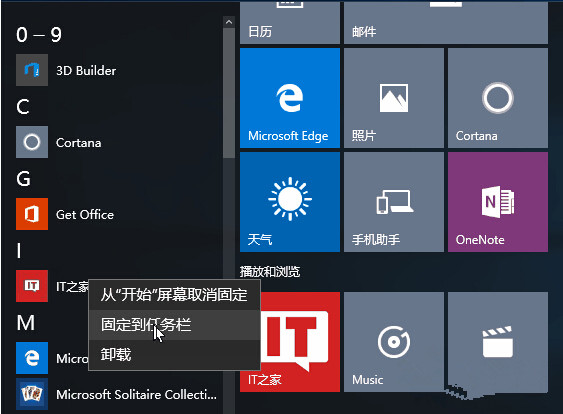This screenshot has width=563, height=414.
Task: Click the app list scrollbar up arrow
Action: 229,22
